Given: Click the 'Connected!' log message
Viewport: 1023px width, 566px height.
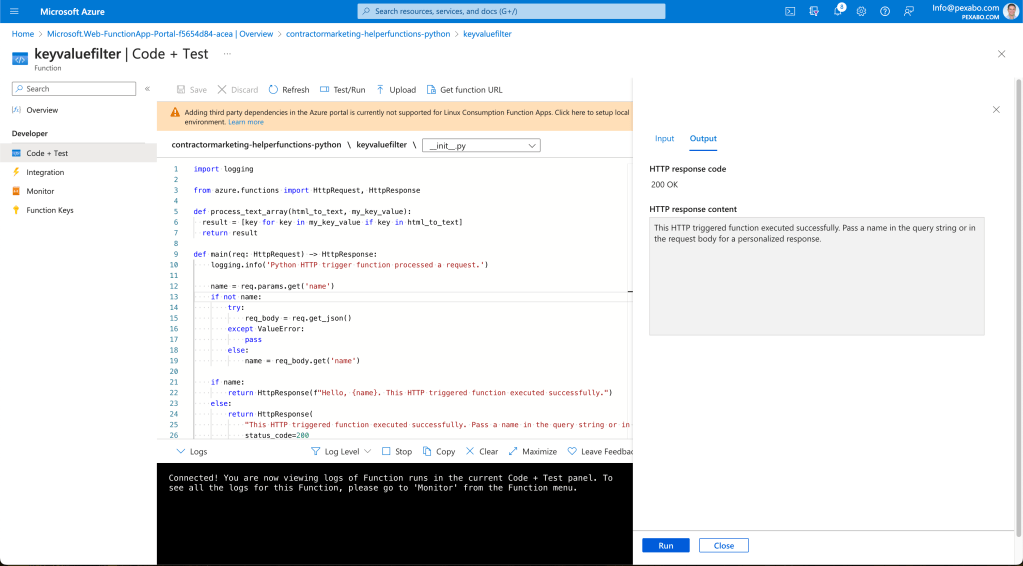Looking at the screenshot, I should (x=390, y=483).
